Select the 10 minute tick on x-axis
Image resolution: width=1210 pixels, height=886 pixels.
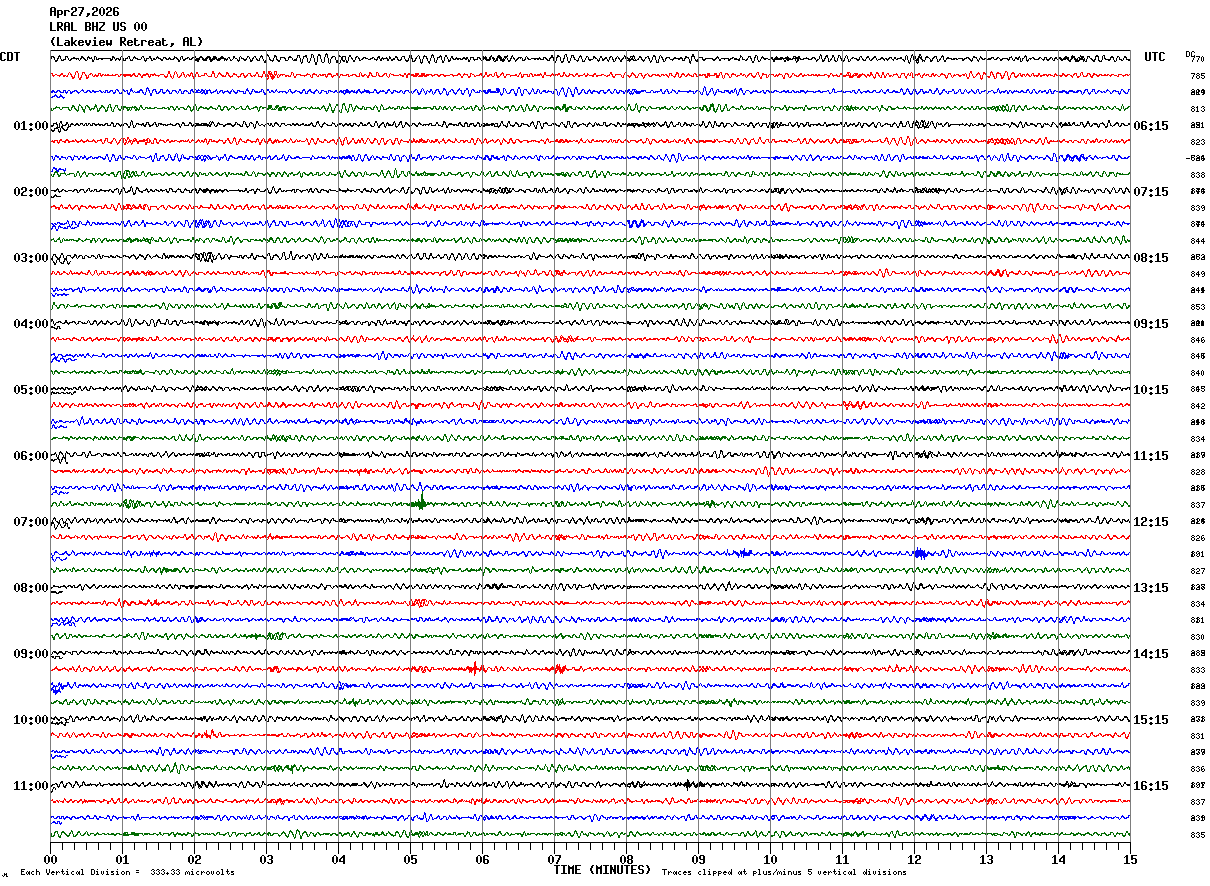pyautogui.click(x=770, y=860)
